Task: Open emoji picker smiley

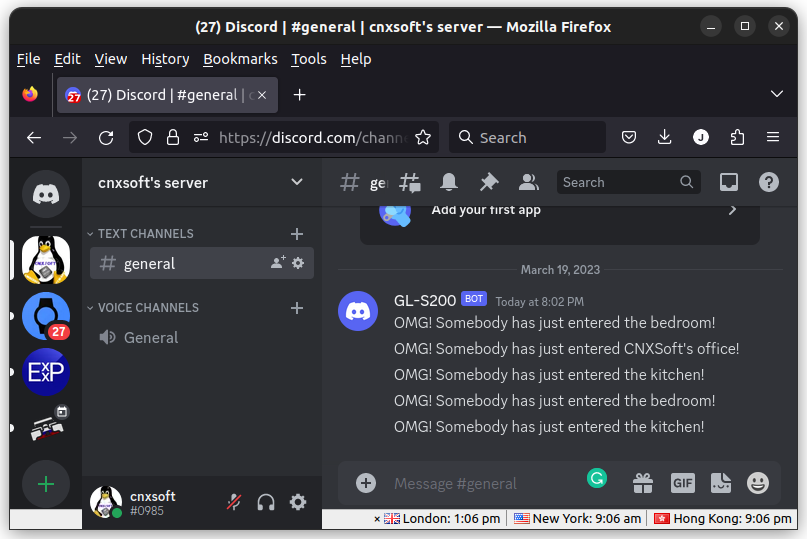Action: (x=758, y=483)
